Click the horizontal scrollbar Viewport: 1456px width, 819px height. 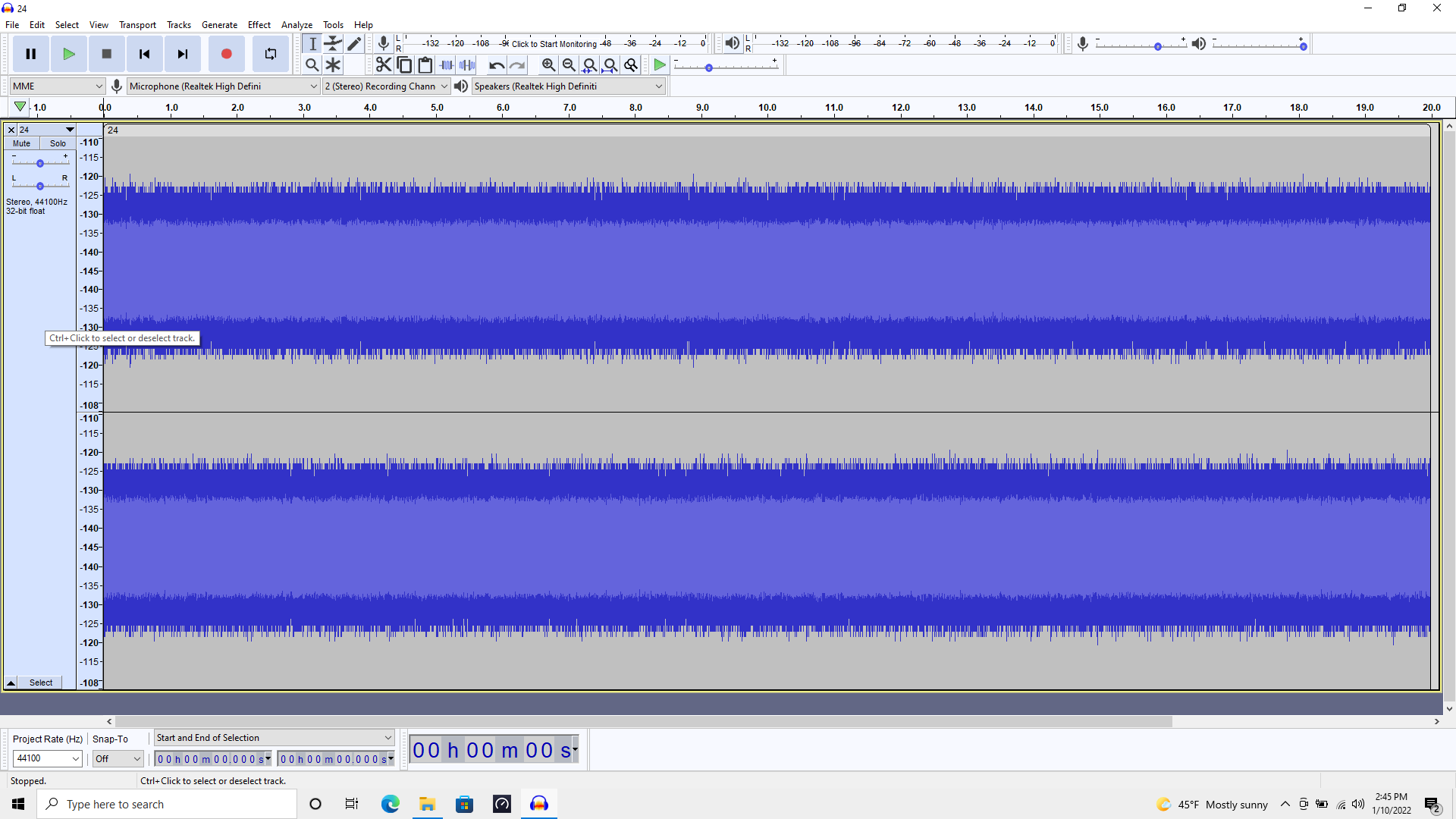(x=643, y=722)
